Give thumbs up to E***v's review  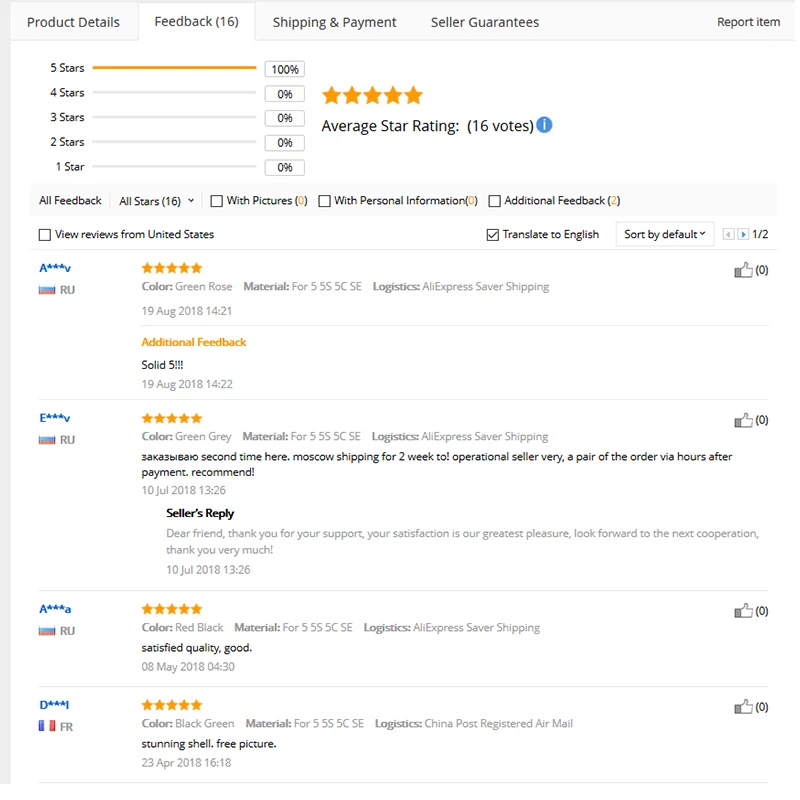coord(743,420)
